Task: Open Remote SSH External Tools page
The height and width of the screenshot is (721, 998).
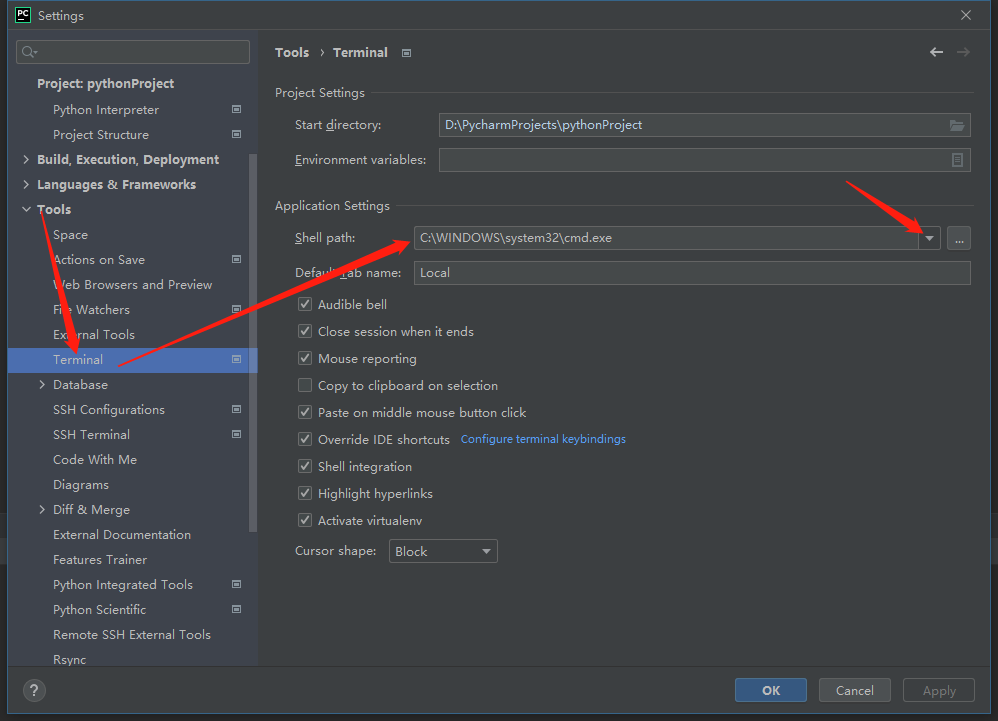Action: [132, 634]
